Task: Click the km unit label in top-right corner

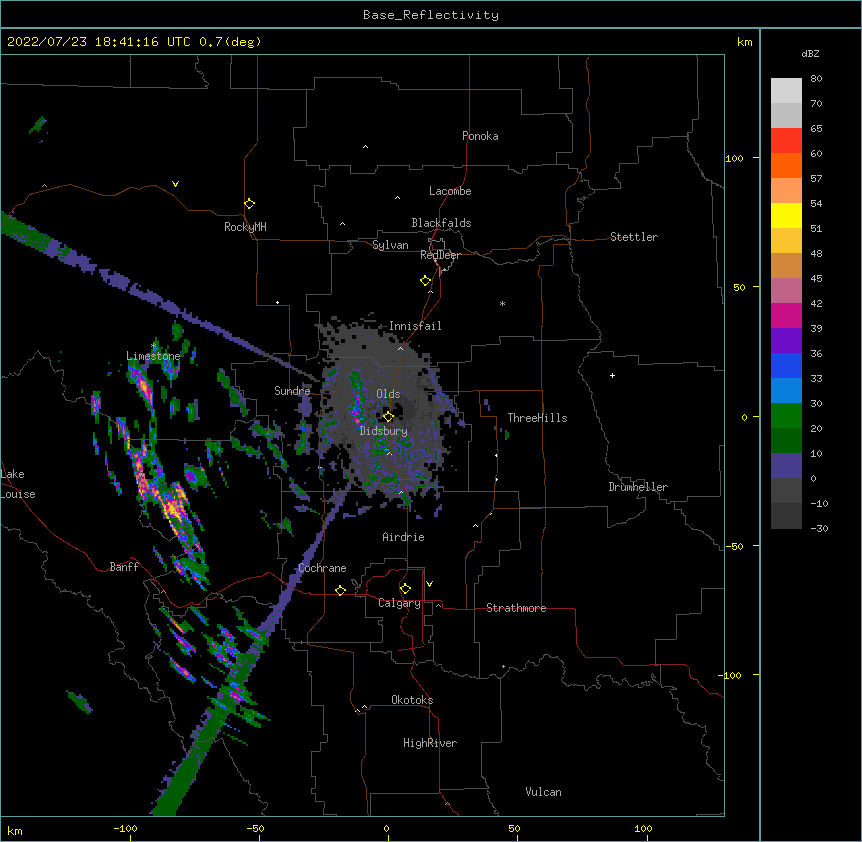Action: point(745,42)
